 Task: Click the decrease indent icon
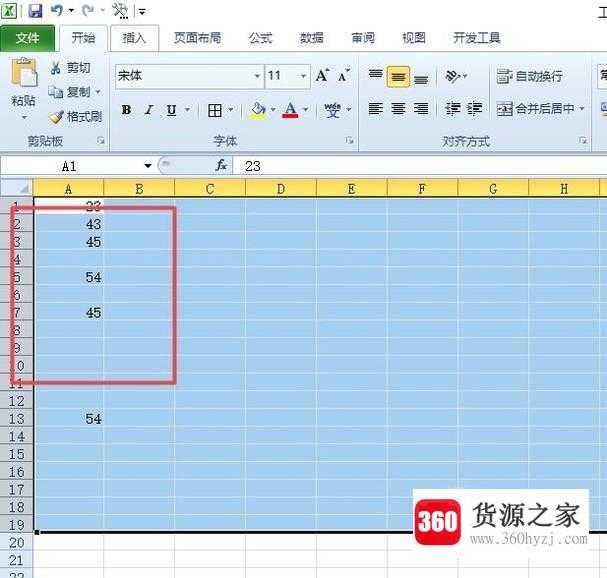(x=452, y=109)
